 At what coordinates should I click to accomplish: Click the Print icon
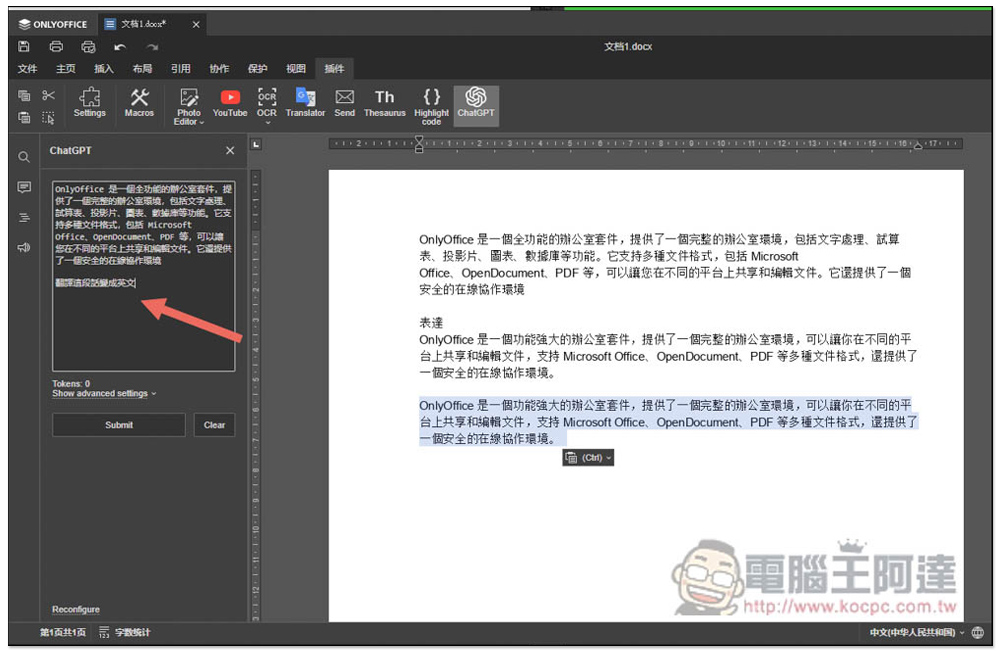pyautogui.click(x=56, y=46)
